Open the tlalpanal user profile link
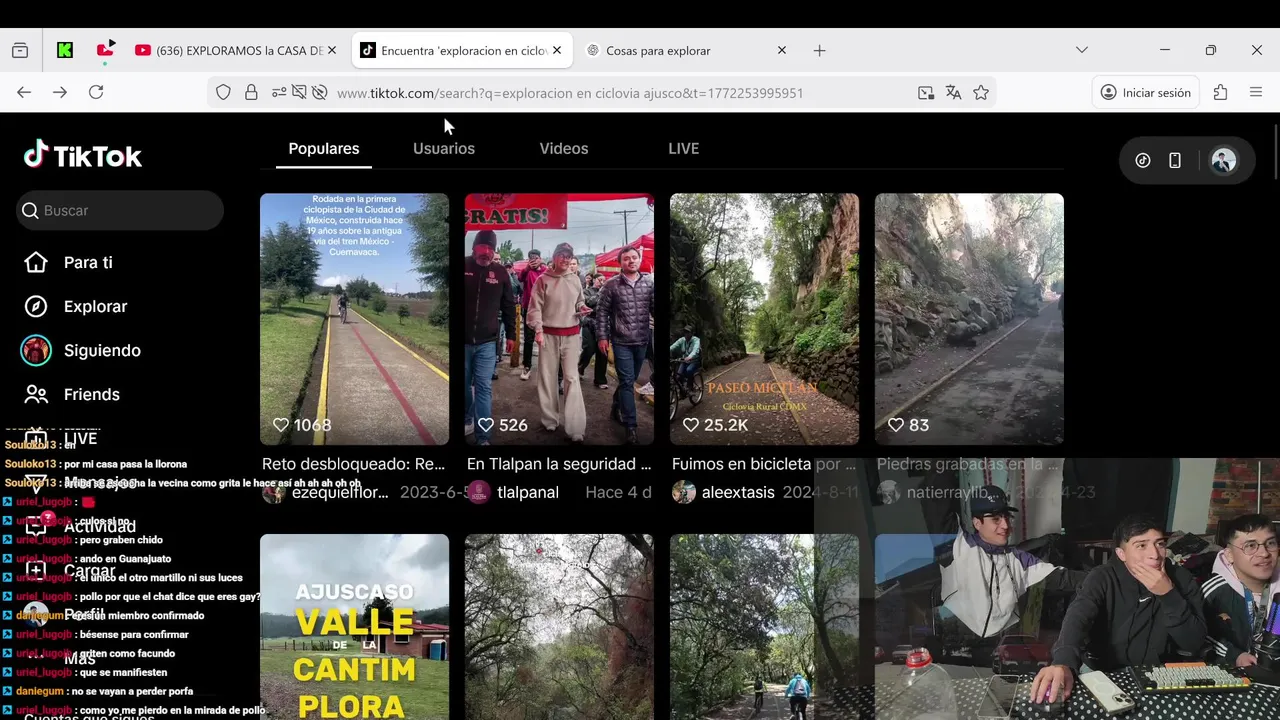The image size is (1280, 720). [x=528, y=492]
